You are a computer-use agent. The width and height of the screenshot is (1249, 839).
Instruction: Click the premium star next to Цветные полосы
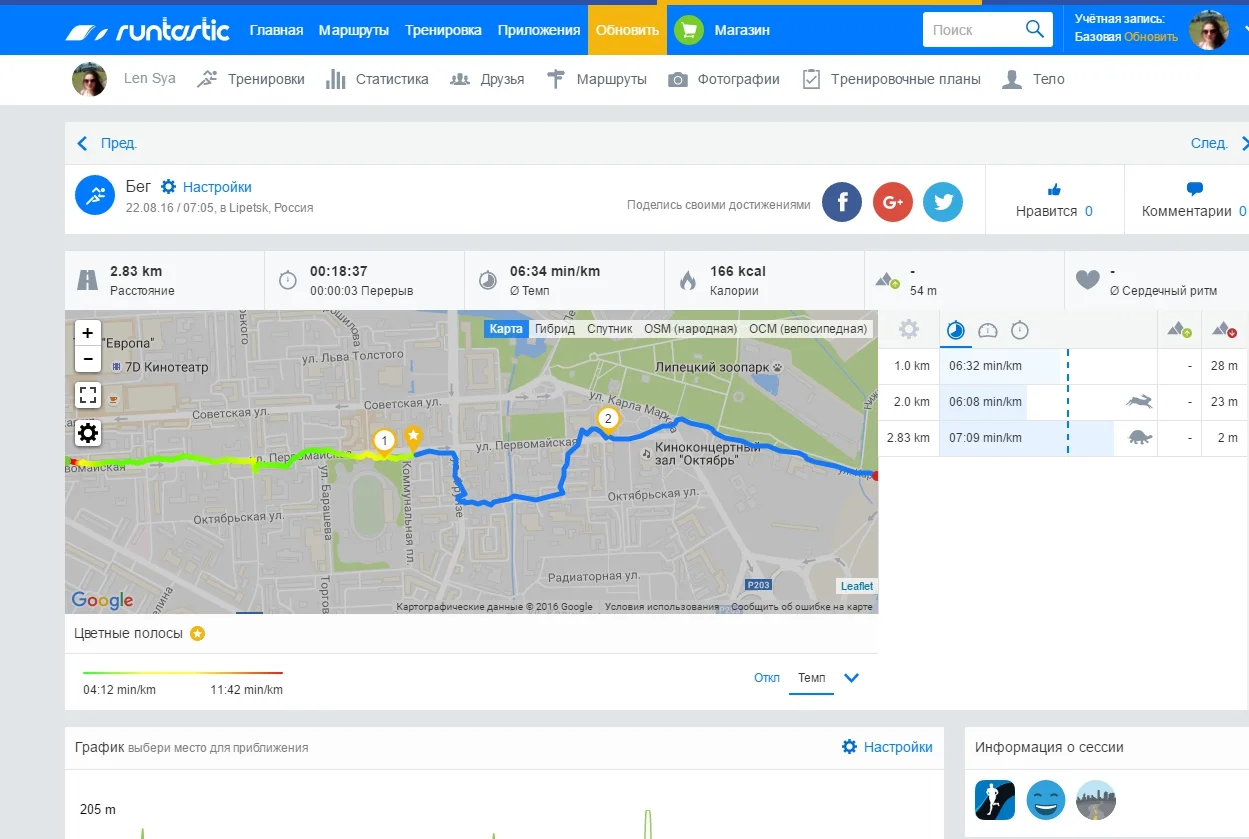click(x=198, y=633)
